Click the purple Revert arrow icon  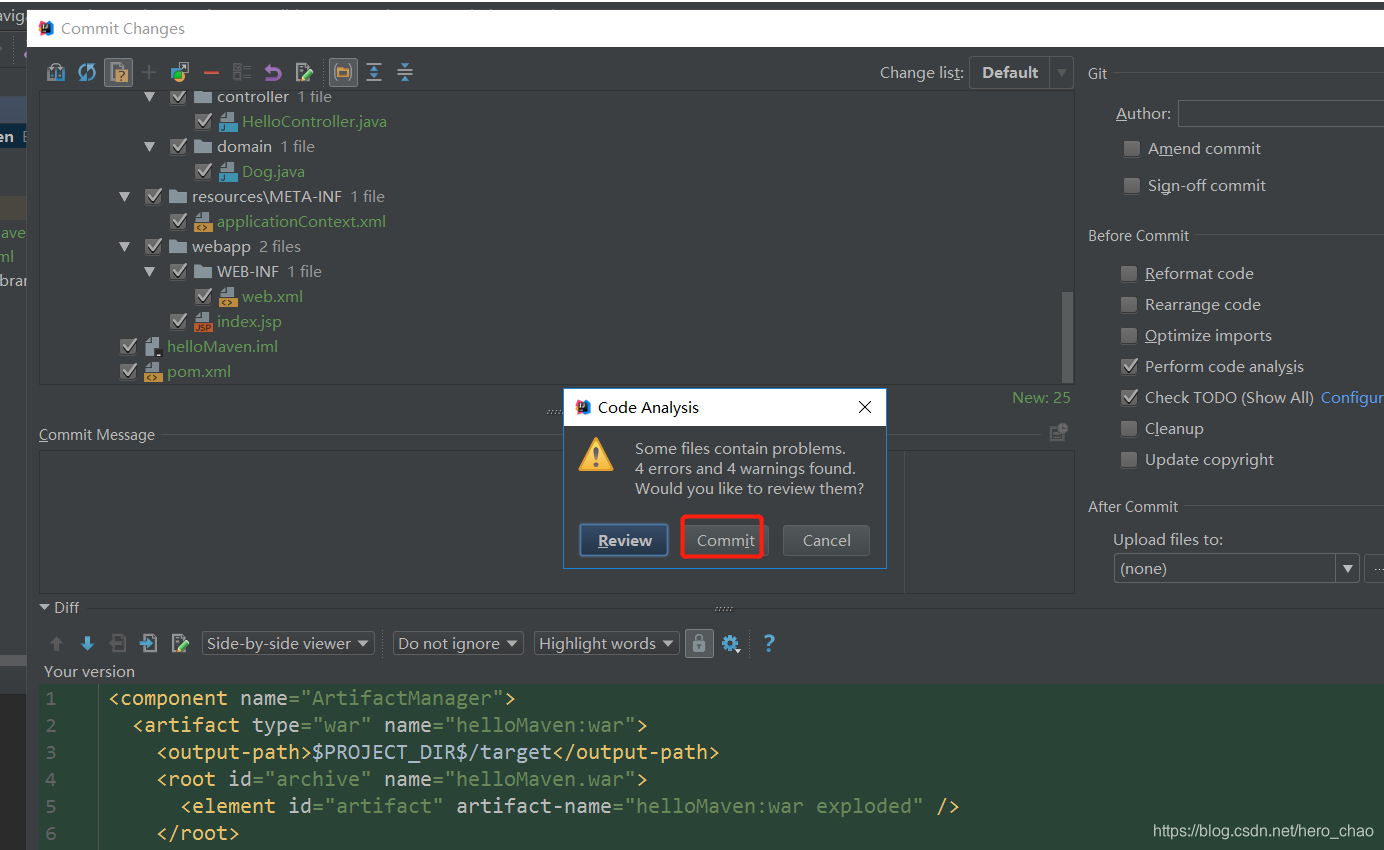(x=273, y=72)
